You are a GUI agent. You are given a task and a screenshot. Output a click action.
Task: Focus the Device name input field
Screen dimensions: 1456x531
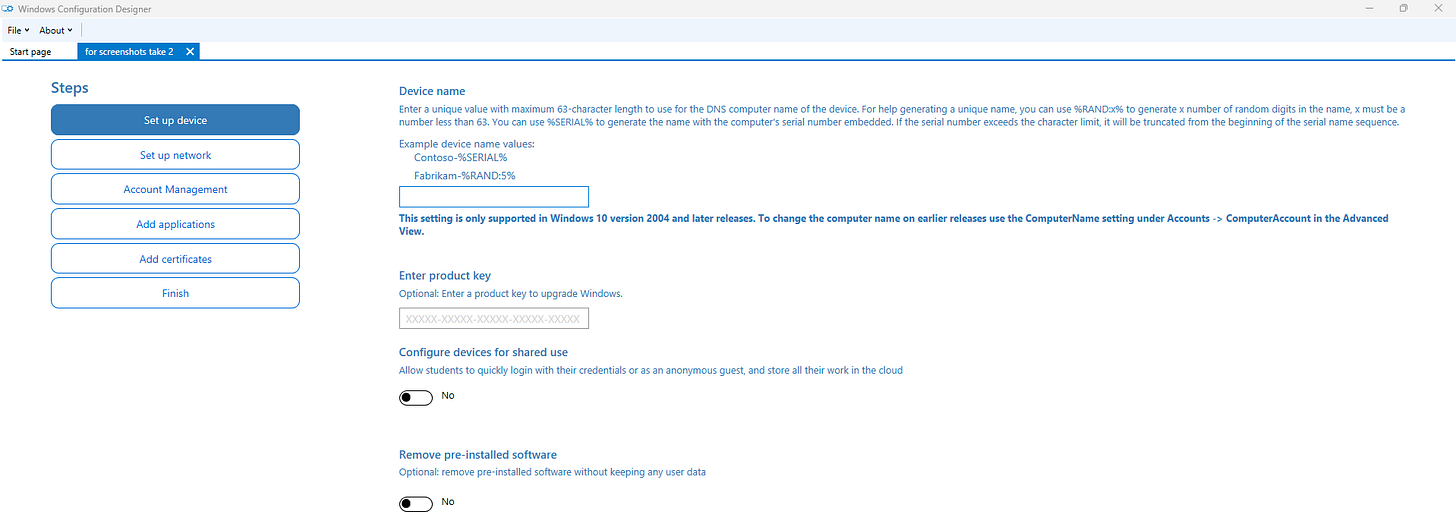coord(494,196)
